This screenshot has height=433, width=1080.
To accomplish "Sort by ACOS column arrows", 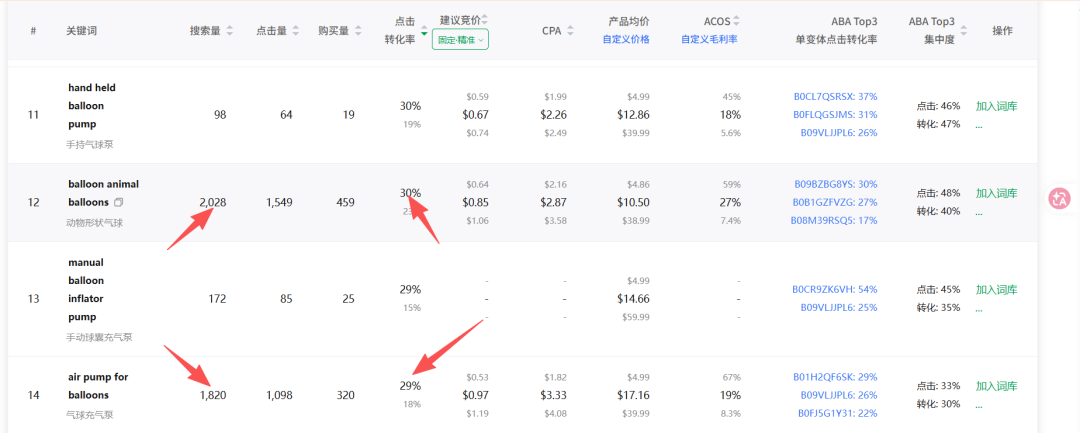I will [x=738, y=20].
